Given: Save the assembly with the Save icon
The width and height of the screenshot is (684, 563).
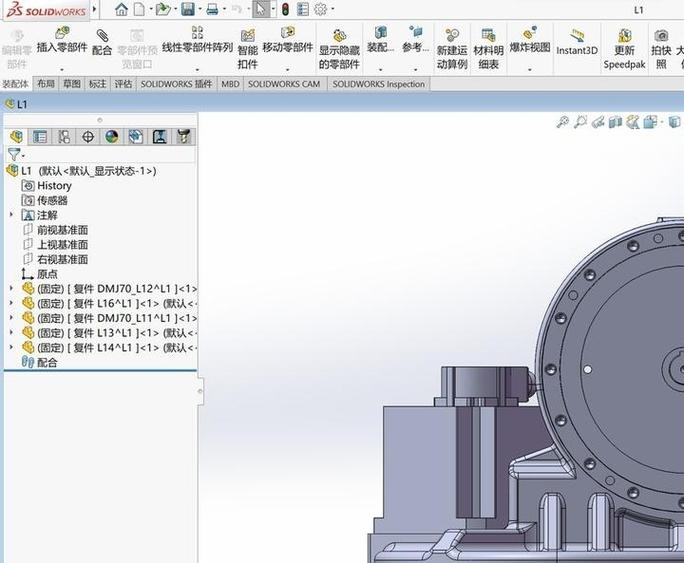Looking at the screenshot, I should click(188, 9).
